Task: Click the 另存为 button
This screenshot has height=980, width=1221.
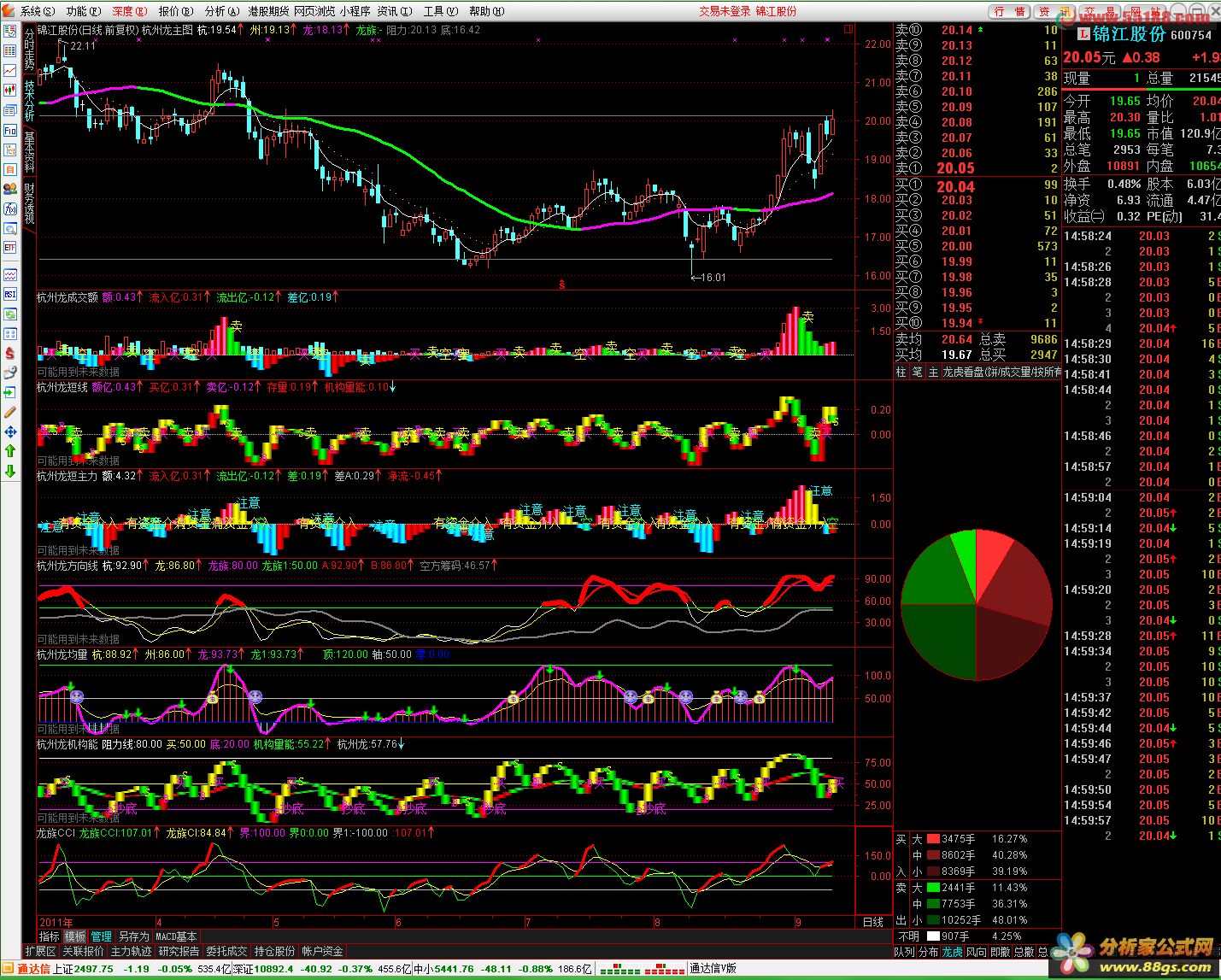Action: pyautogui.click(x=133, y=936)
